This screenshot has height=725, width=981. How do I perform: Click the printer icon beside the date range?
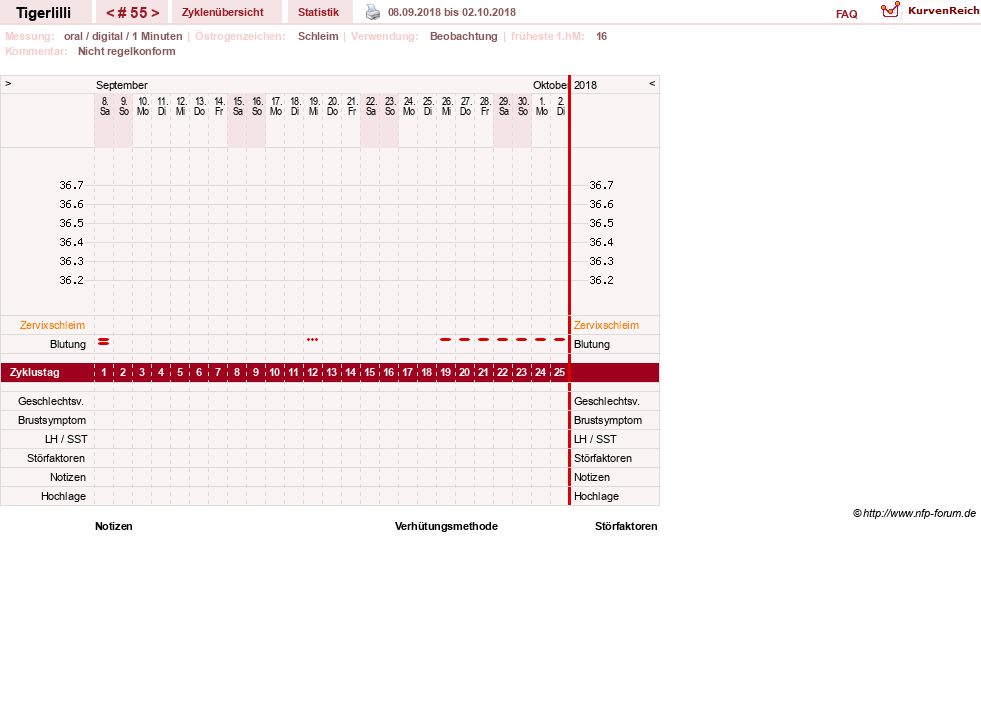(373, 12)
